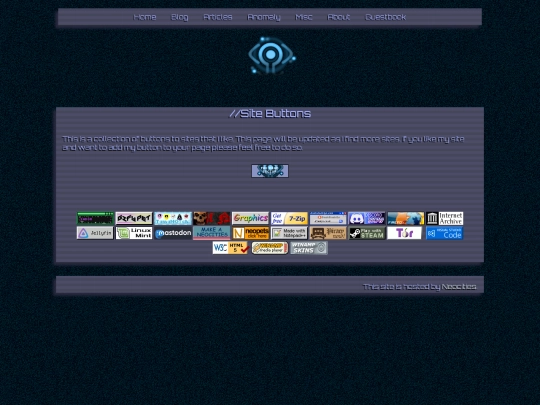This screenshot has width=540, height=405.
Task: Open the Home page from the navbar
Action: 145,17
